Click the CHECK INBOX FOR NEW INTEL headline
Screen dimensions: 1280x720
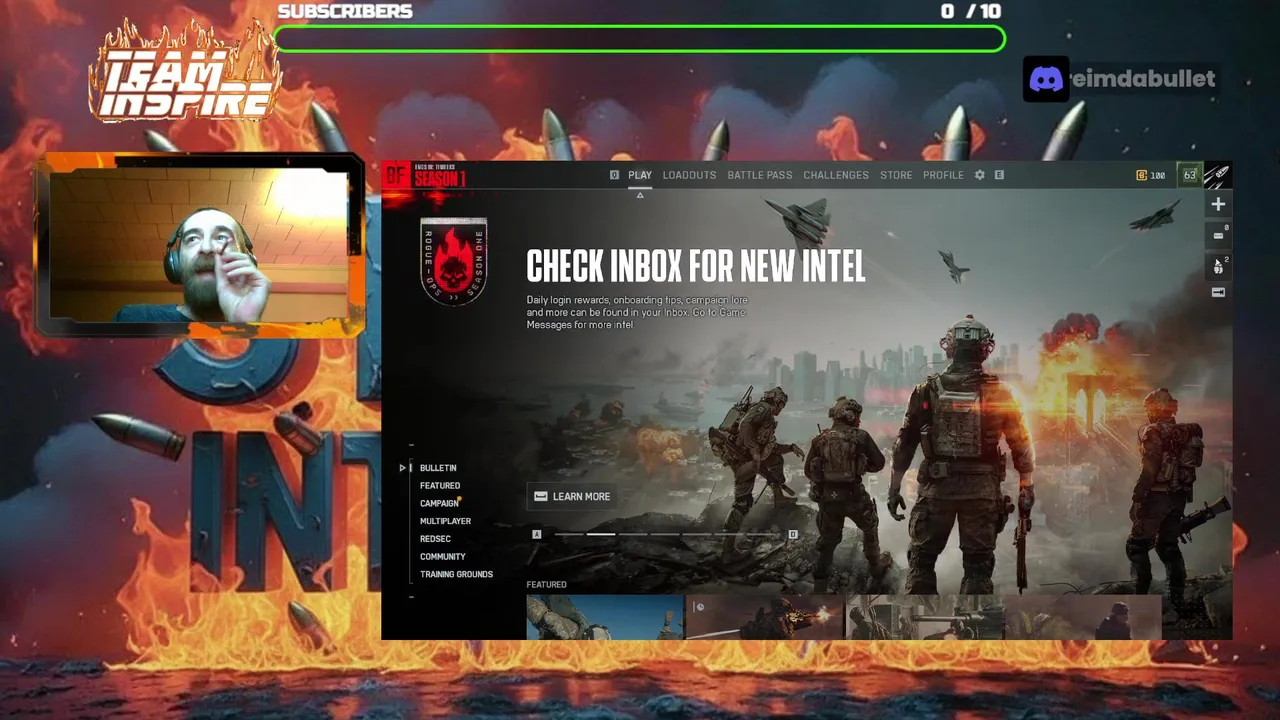tap(696, 267)
